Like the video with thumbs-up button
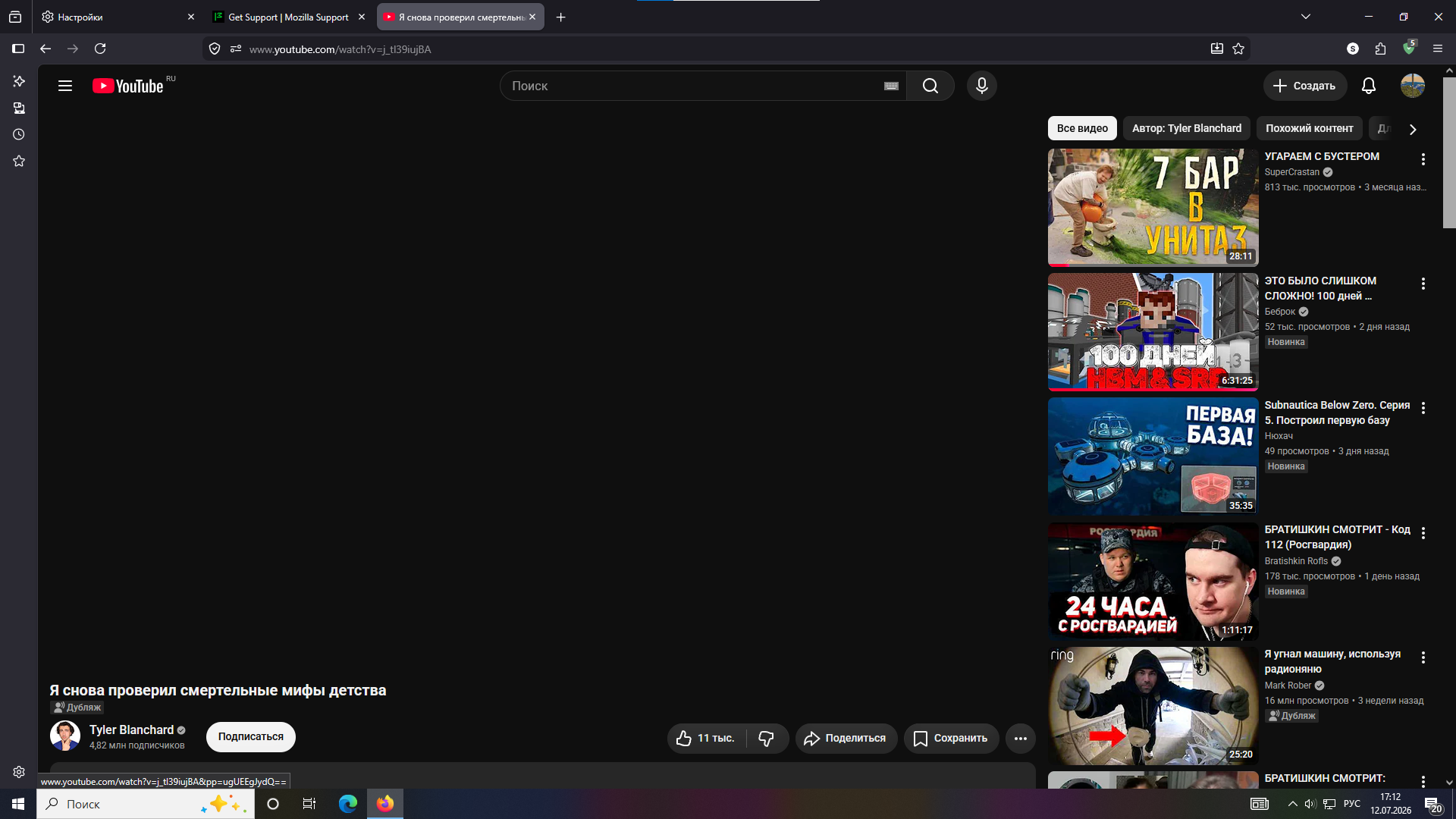 (706, 738)
